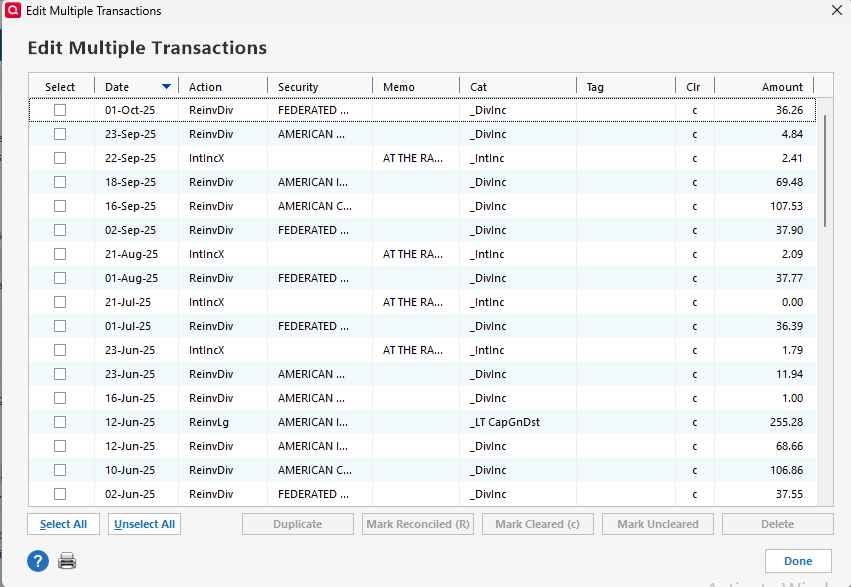Click the 11.94 amount cell

pyautogui.click(x=792, y=374)
